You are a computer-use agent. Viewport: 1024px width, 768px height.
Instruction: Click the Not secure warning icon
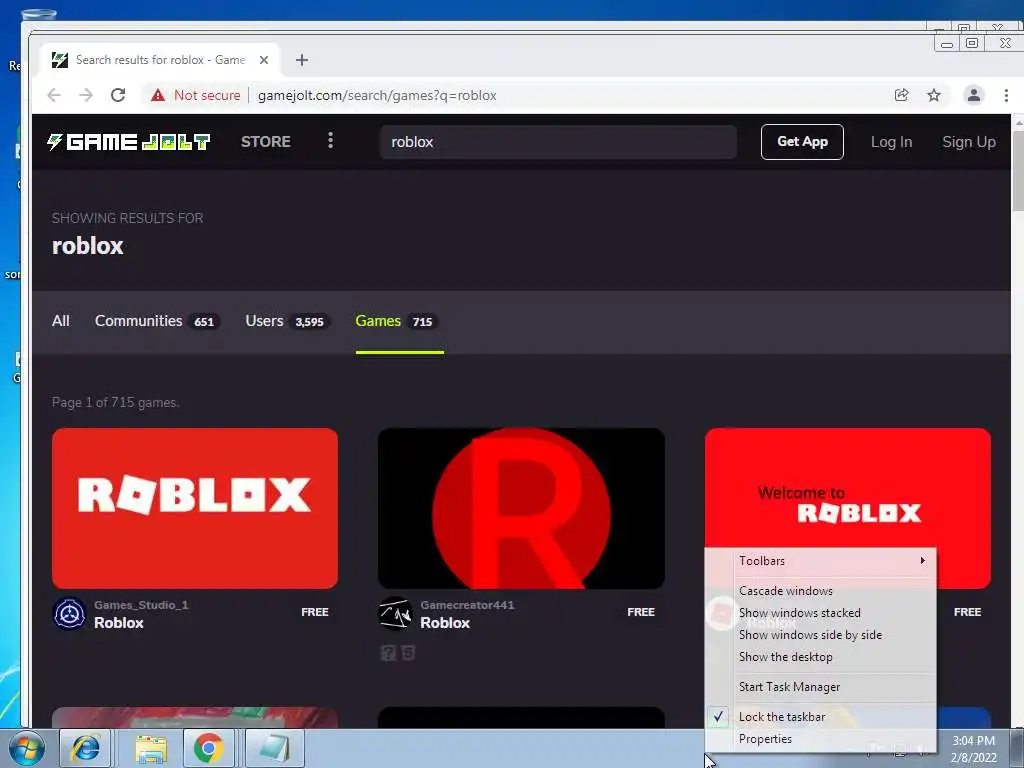click(x=157, y=95)
